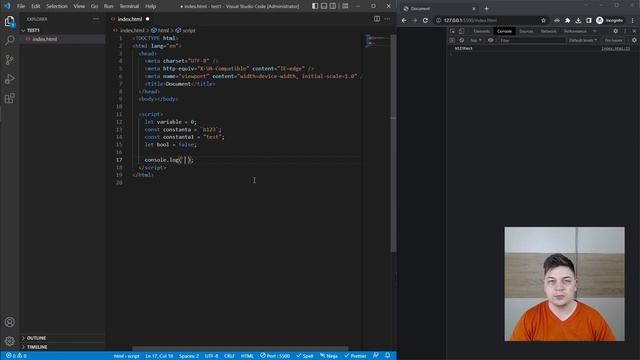Select the index.html editor tab
Viewport: 640px width, 360px height.
[x=130, y=19]
